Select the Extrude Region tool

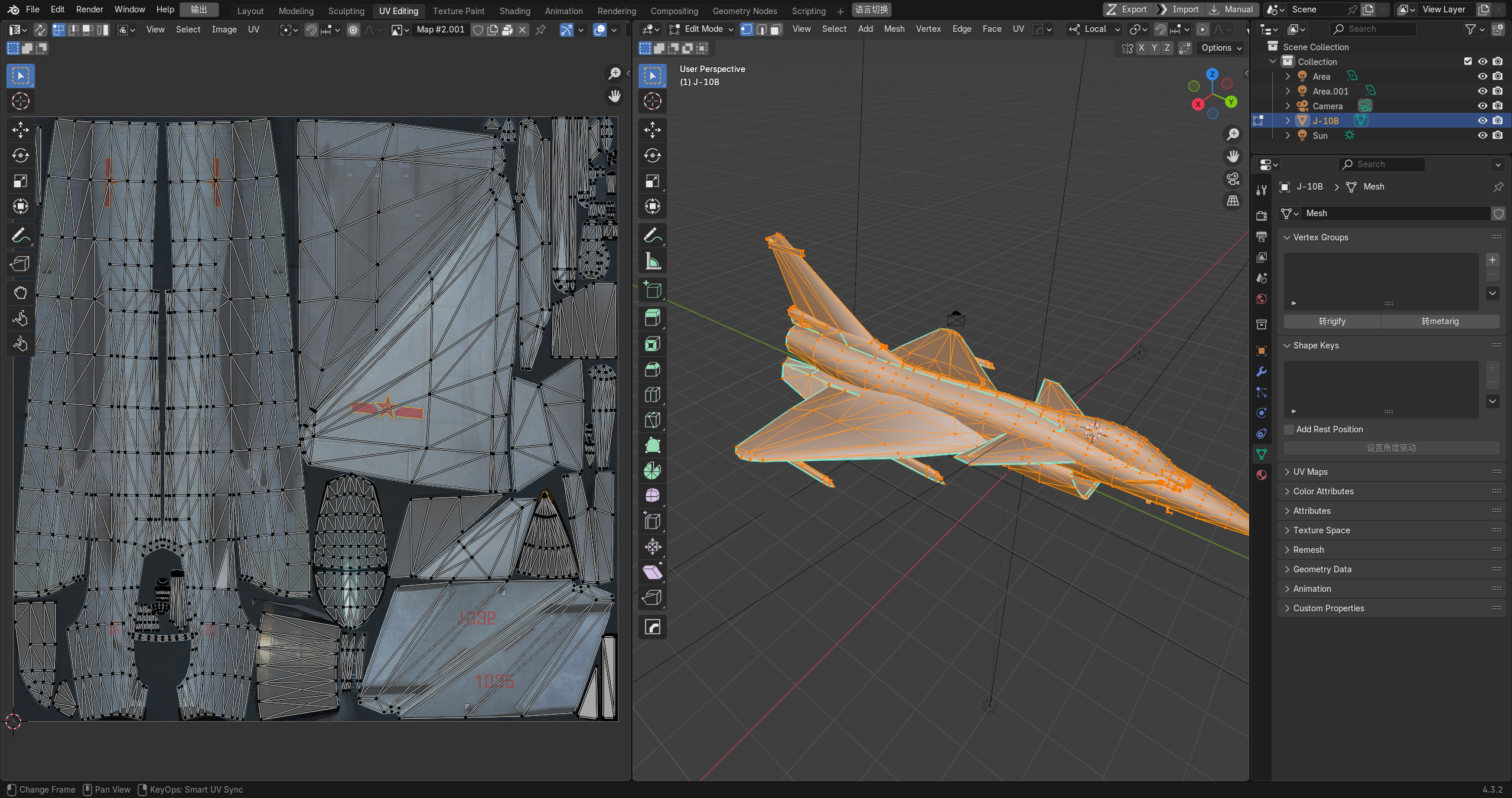pos(653,319)
